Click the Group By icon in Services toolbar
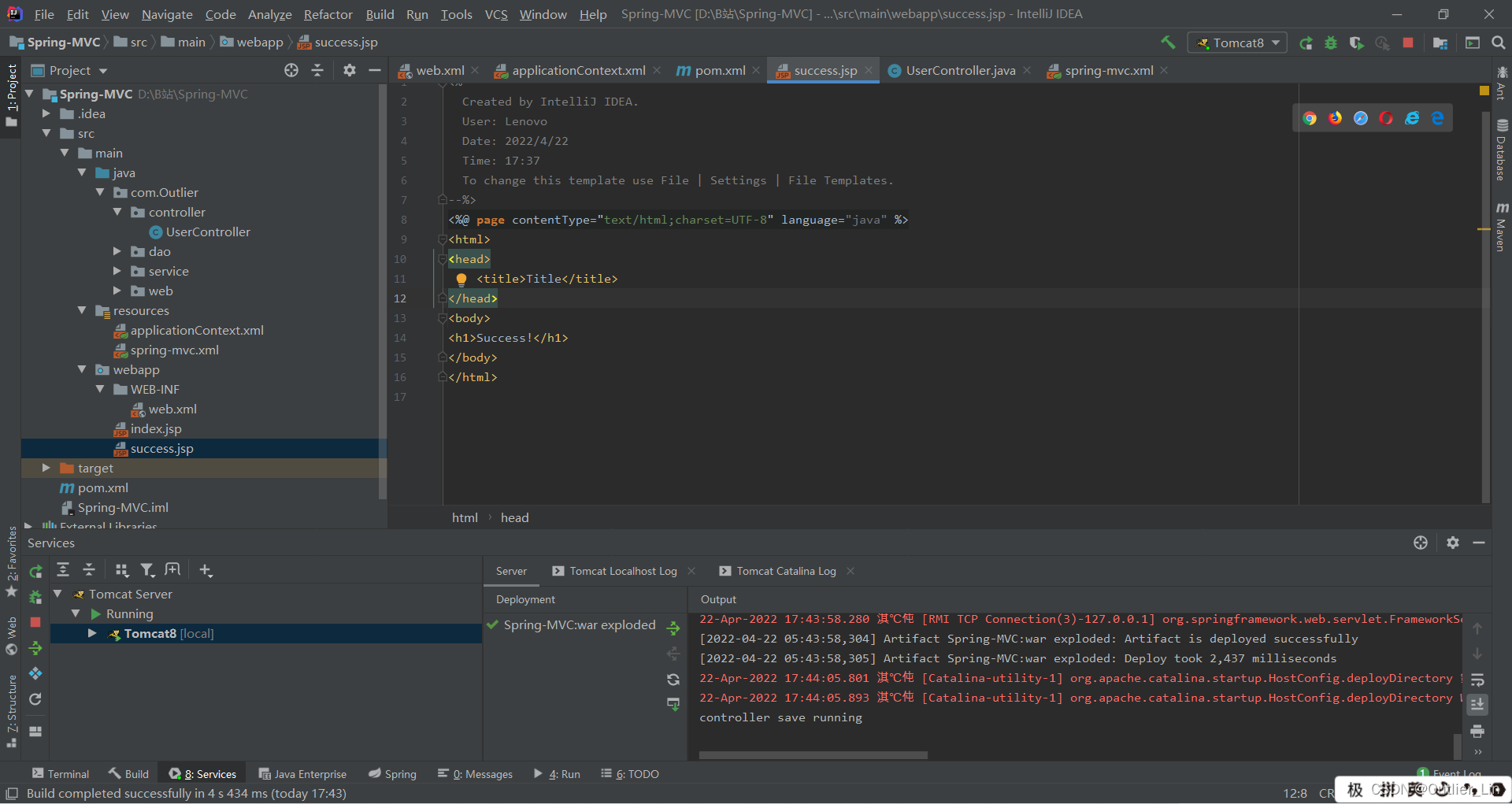 (x=122, y=570)
